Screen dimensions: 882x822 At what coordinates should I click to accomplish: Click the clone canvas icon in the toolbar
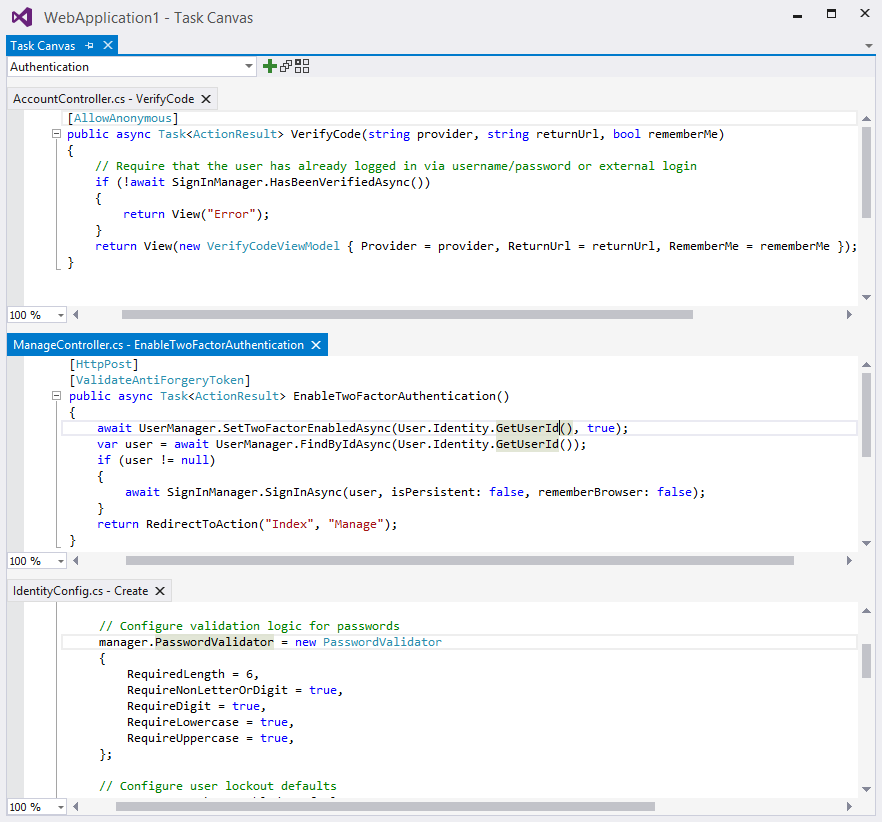pos(283,66)
